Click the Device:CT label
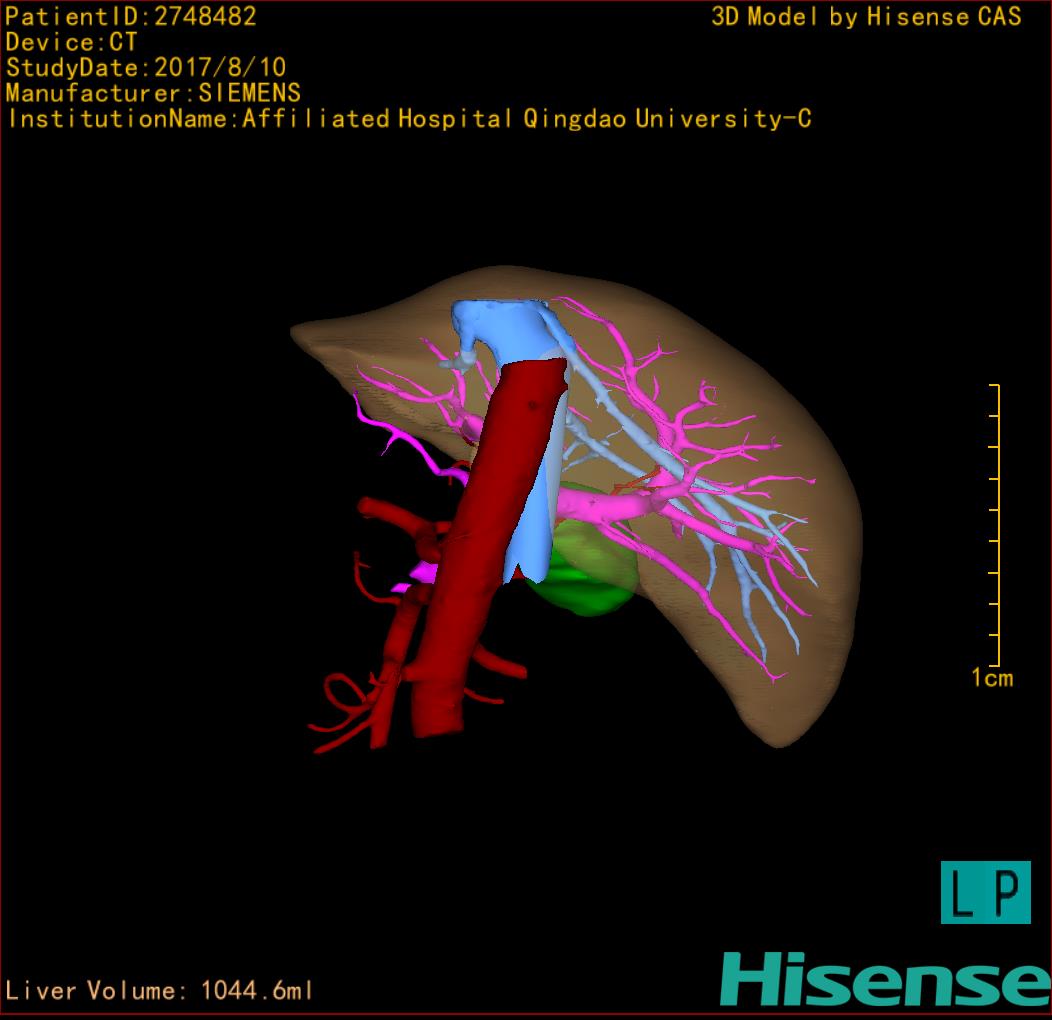 [x=71, y=42]
